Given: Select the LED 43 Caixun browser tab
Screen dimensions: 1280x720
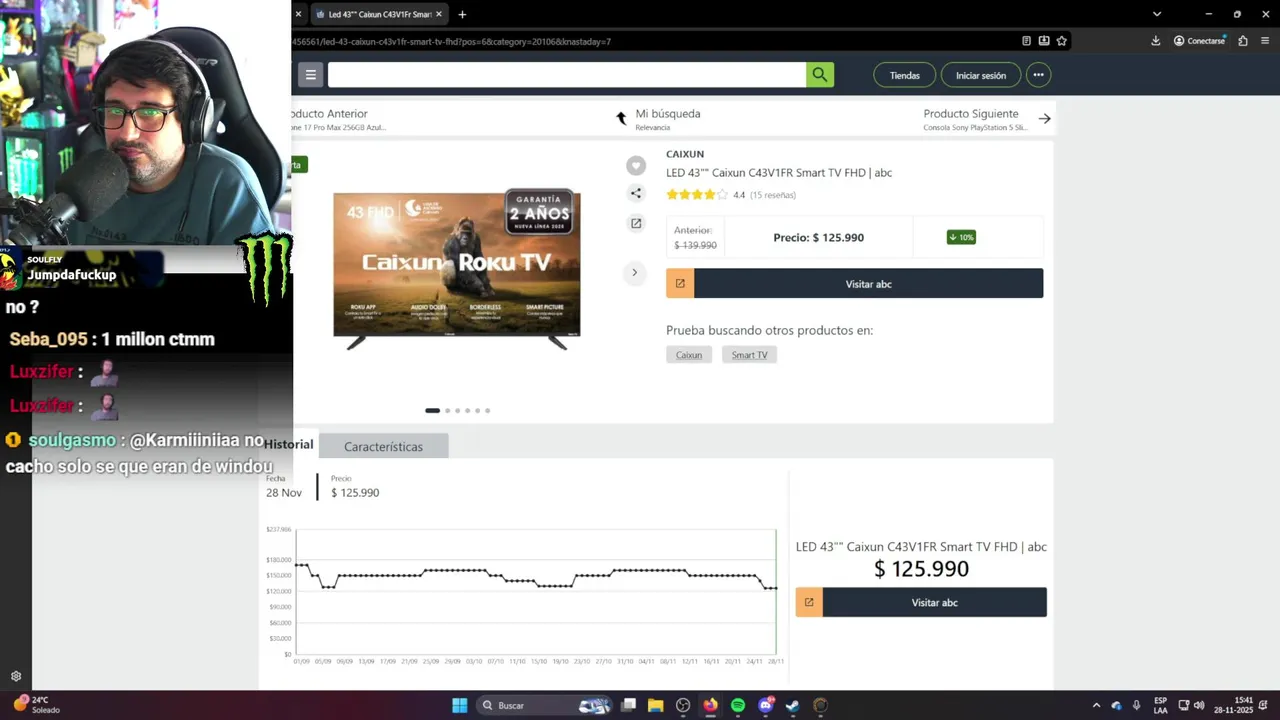Looking at the screenshot, I should coord(378,14).
